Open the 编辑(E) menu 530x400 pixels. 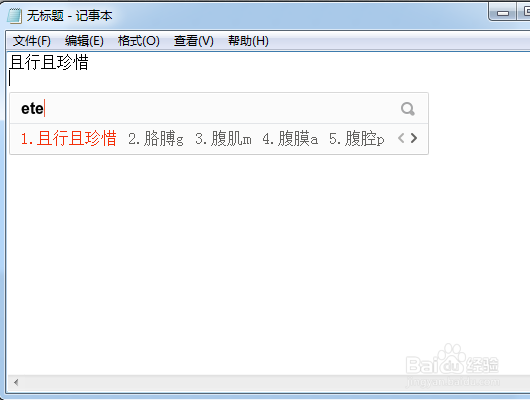click(x=84, y=41)
